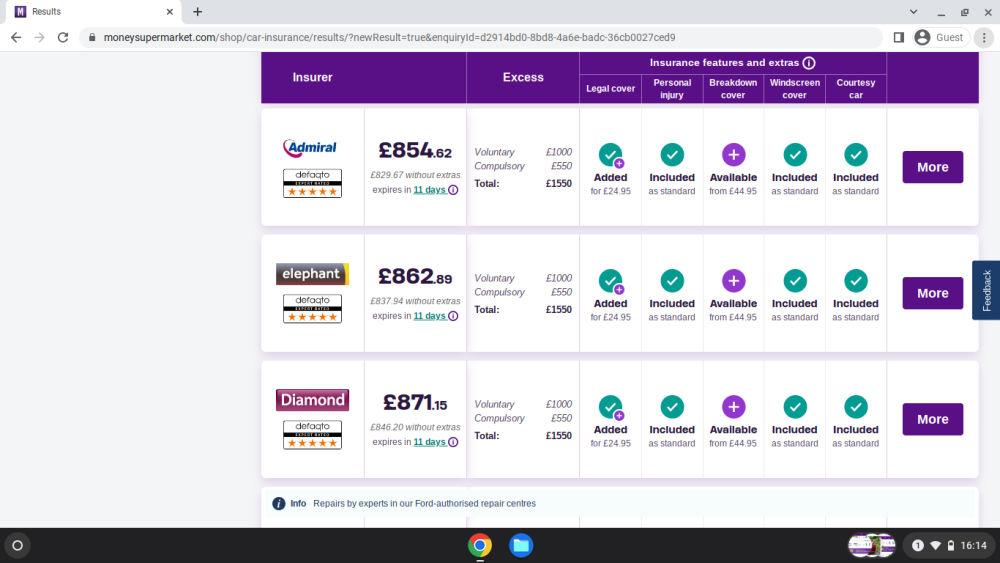Go back in browser history
The width and height of the screenshot is (1000, 563).
click(x=16, y=38)
